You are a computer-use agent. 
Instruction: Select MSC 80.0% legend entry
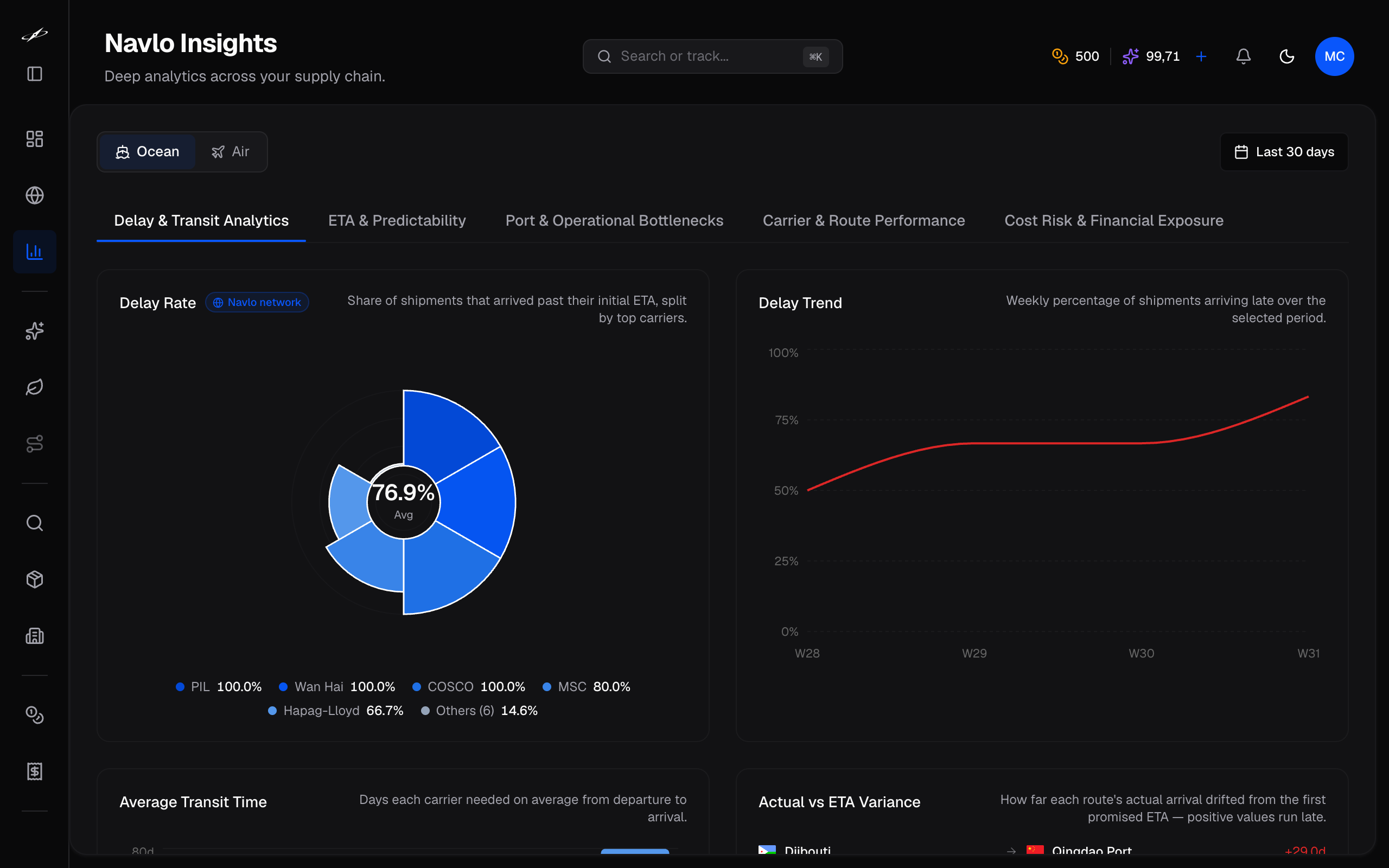pos(587,687)
